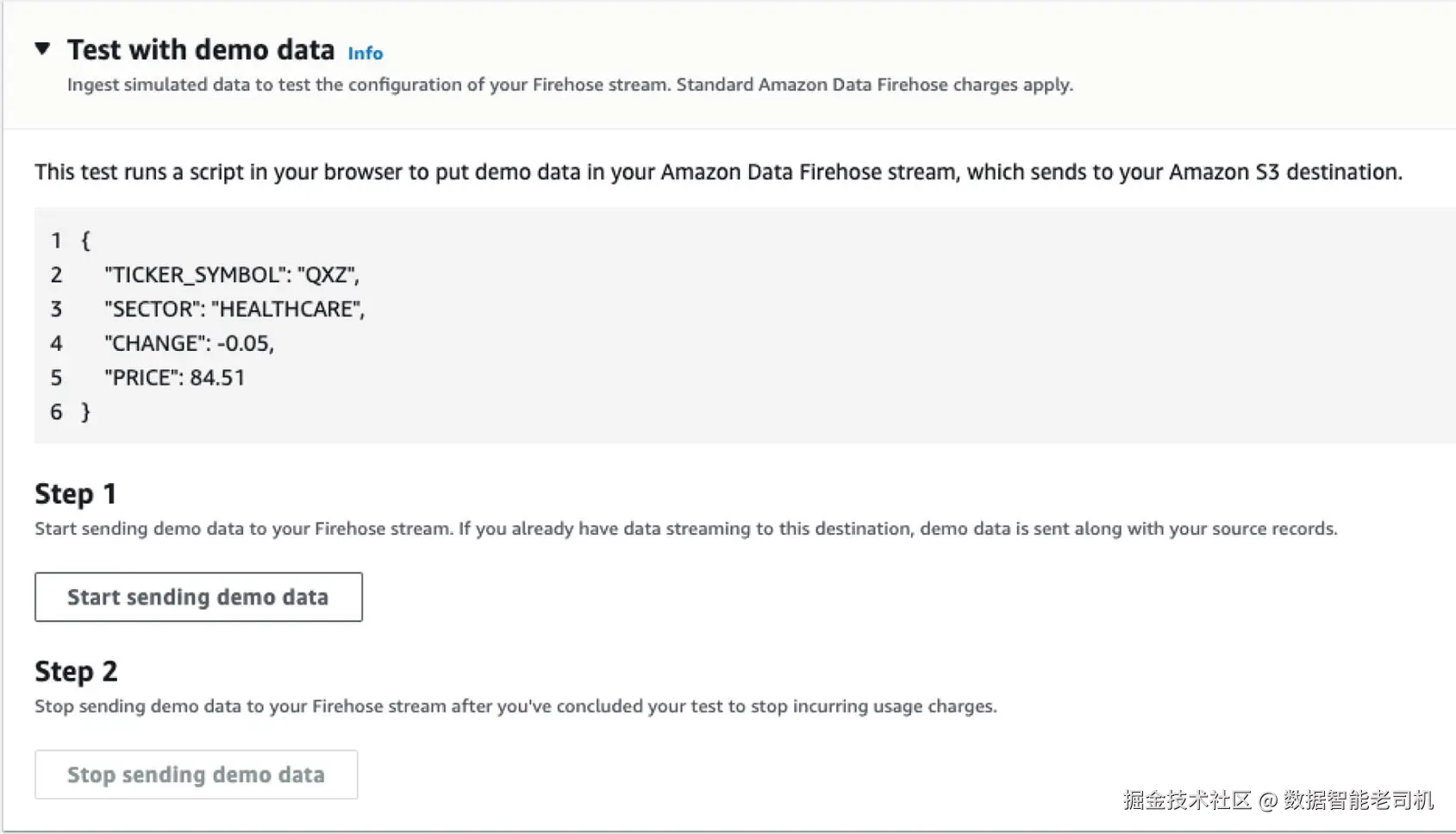Click line number 6 in the code gutter
This screenshot has height=834, width=1456.
pos(56,412)
